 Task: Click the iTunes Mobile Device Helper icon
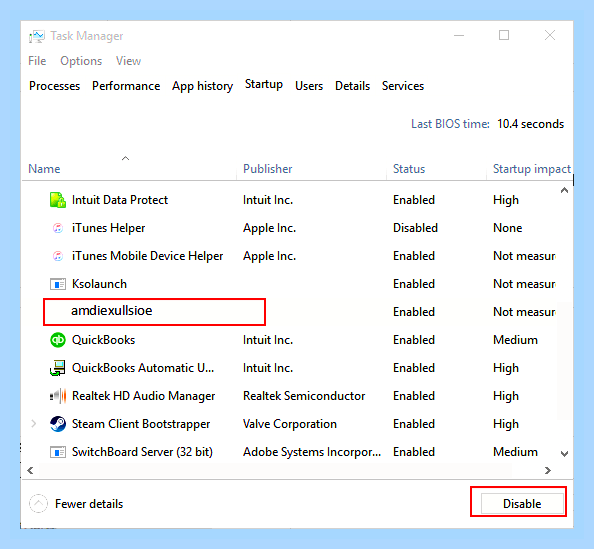[58, 256]
